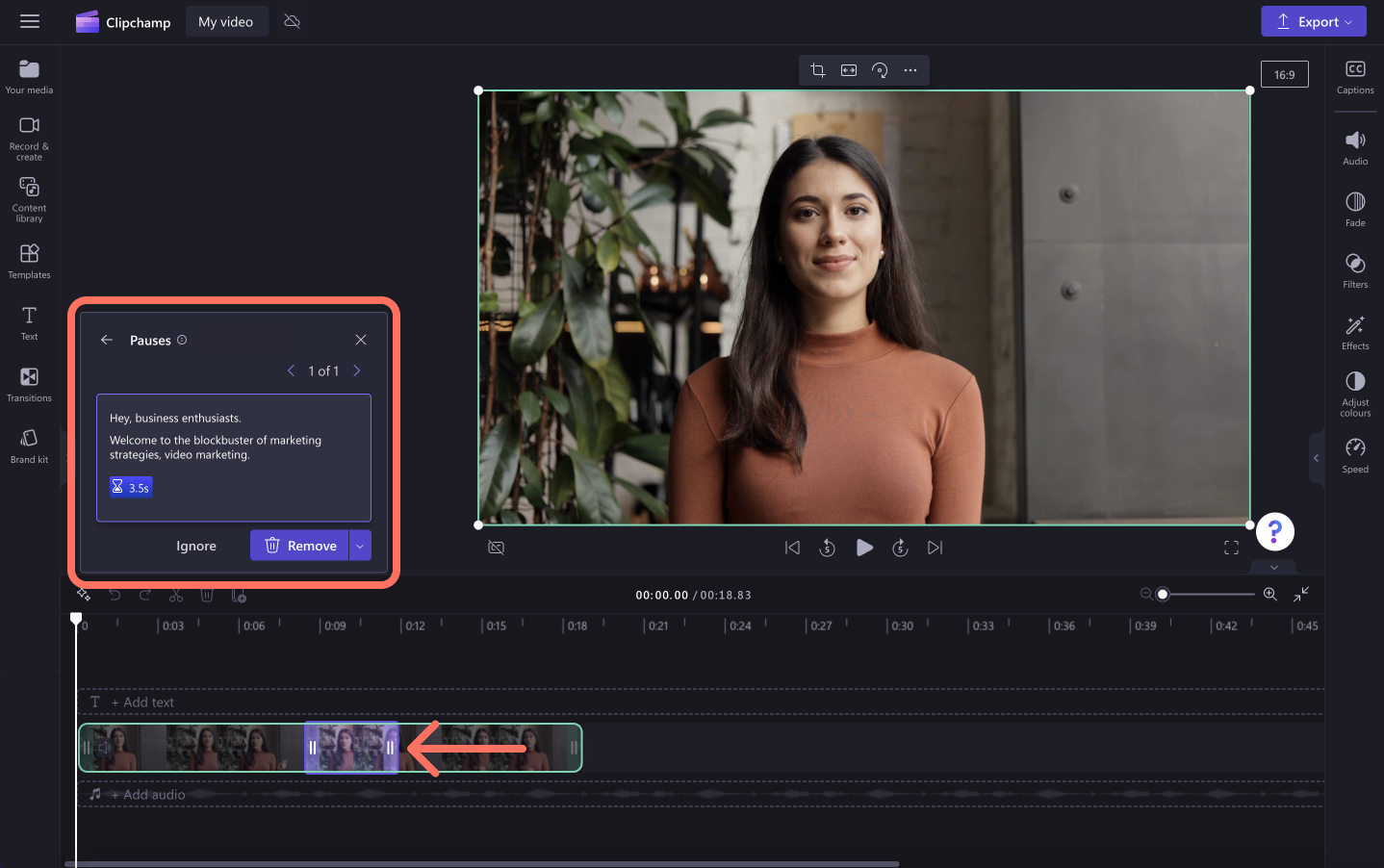Screen dimensions: 1384x868
Task: Select the Crop tool
Action: coord(818,70)
